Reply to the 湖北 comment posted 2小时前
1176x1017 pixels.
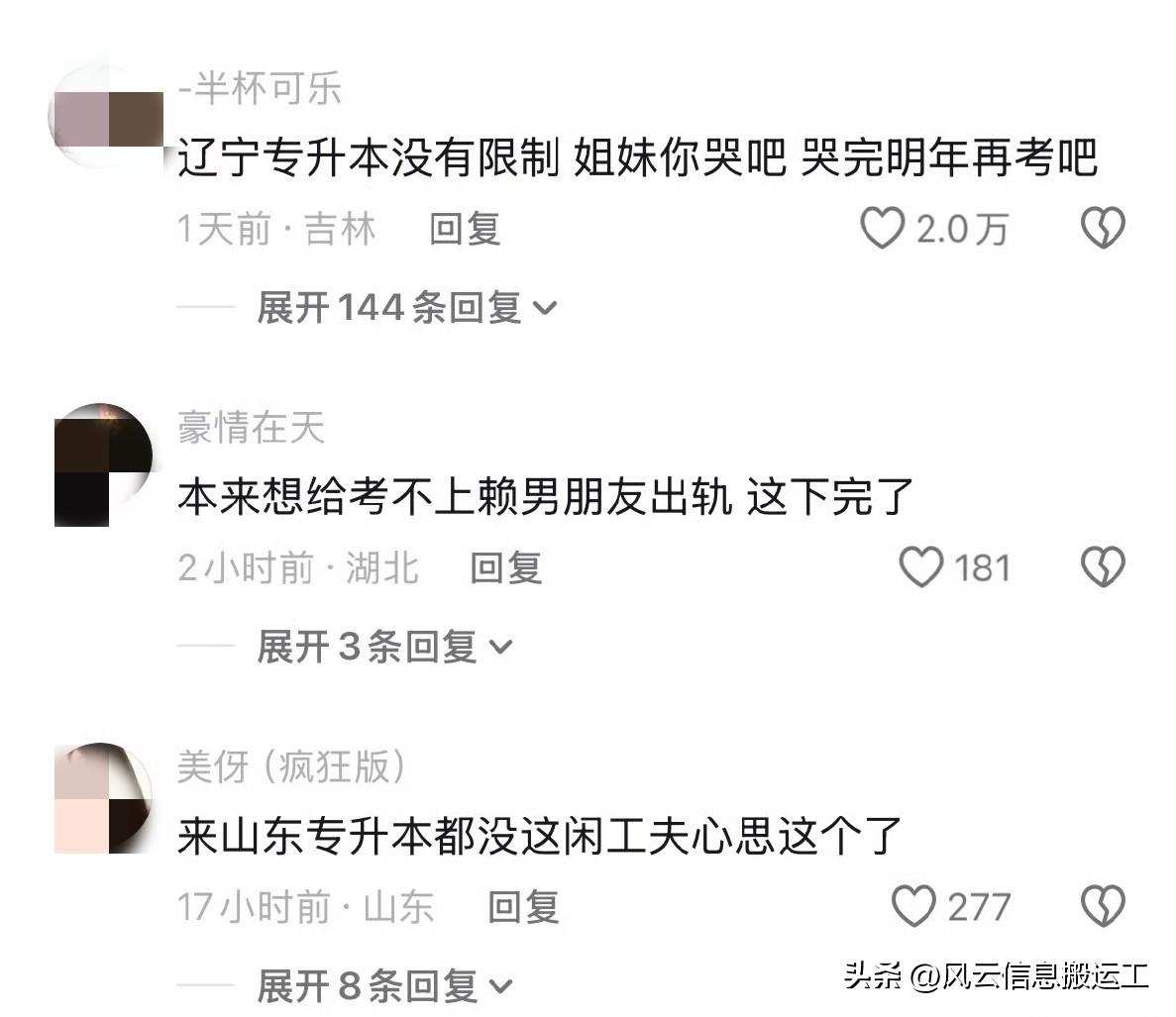tap(505, 568)
